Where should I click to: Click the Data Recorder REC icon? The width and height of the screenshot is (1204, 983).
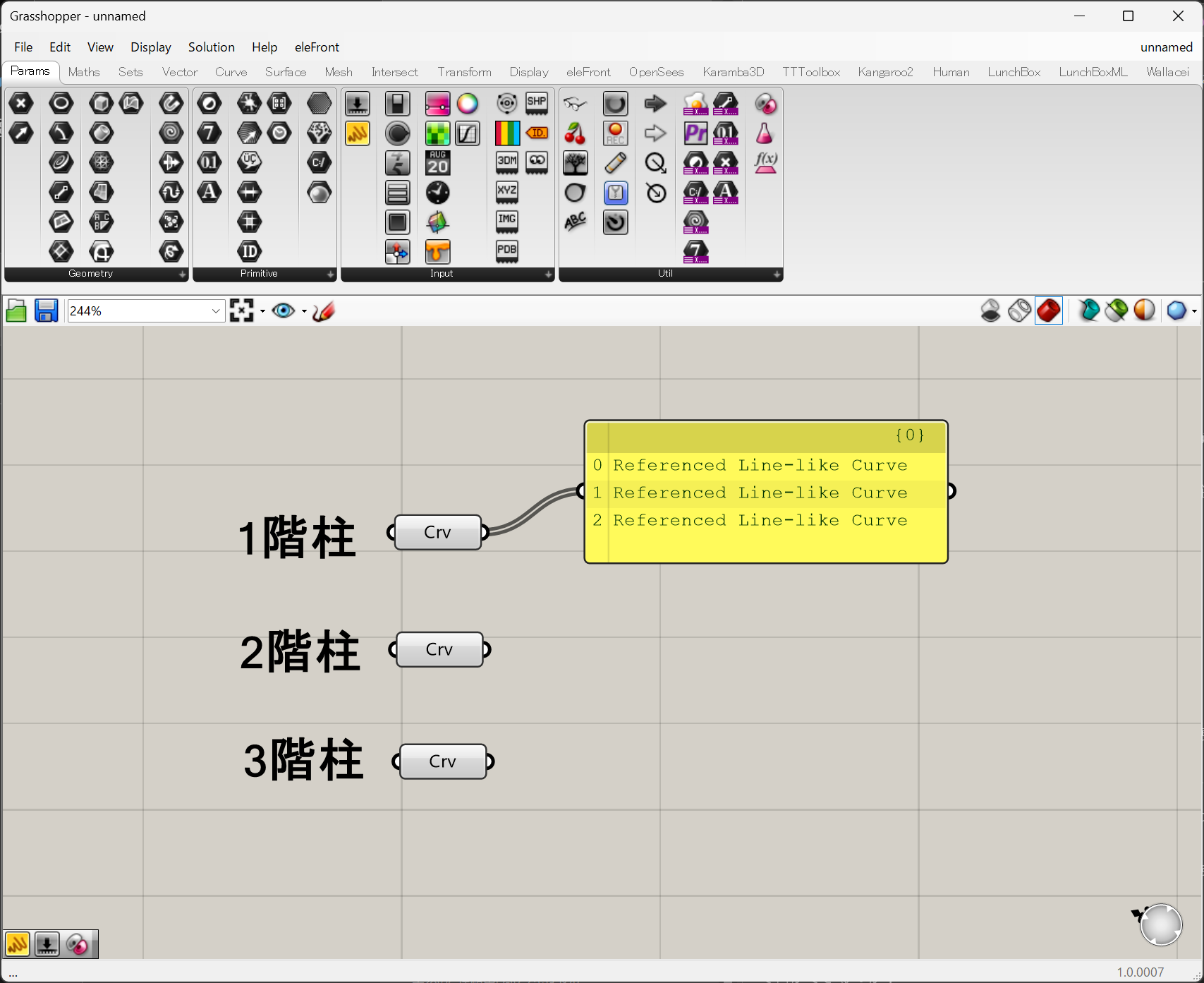click(x=615, y=133)
